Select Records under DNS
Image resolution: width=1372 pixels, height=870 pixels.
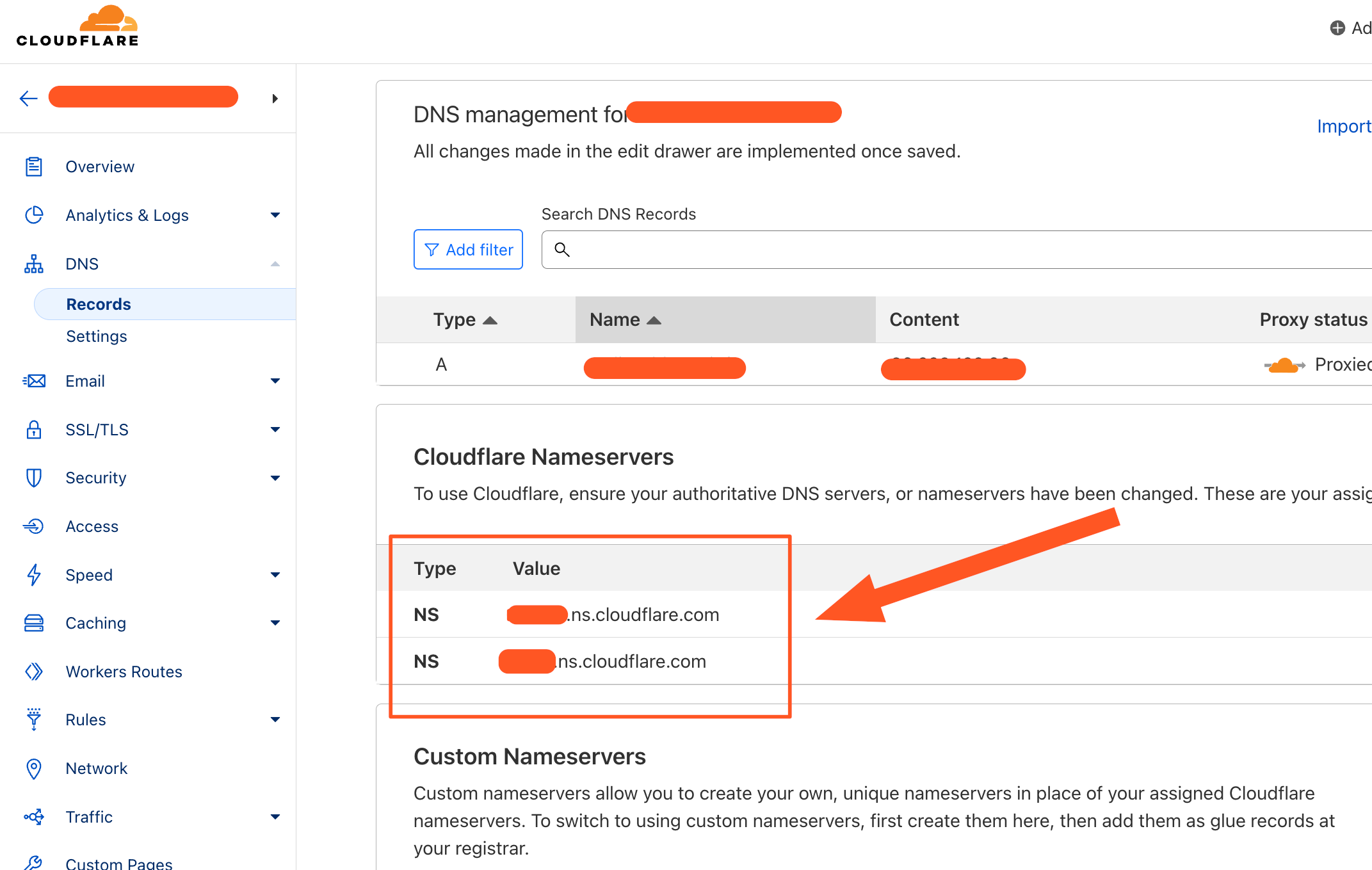click(99, 304)
